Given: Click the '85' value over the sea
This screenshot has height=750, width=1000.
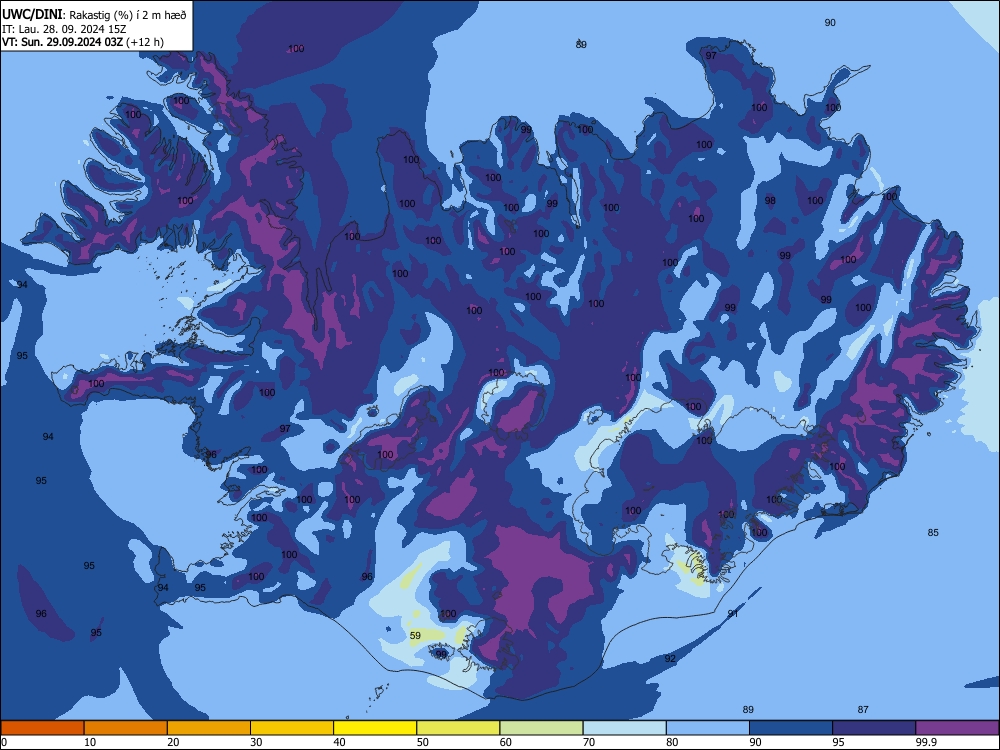Looking at the screenshot, I should coord(933,533).
